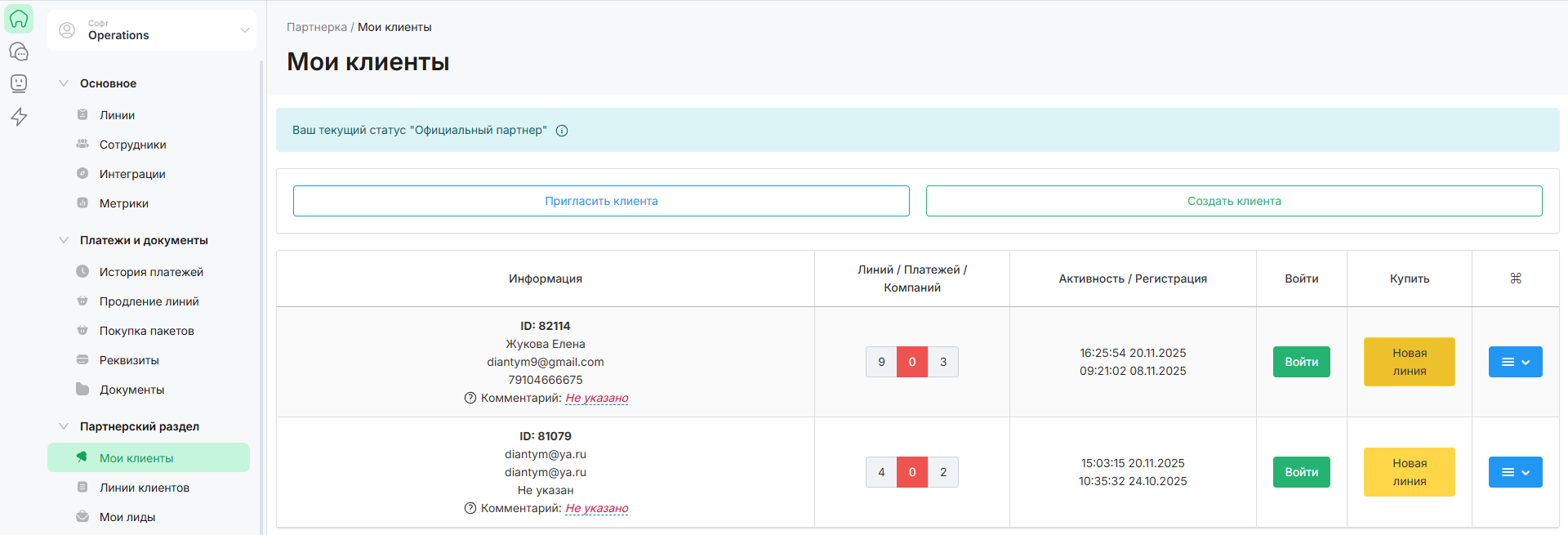Open the chat bubble icon in left rail

19,51
